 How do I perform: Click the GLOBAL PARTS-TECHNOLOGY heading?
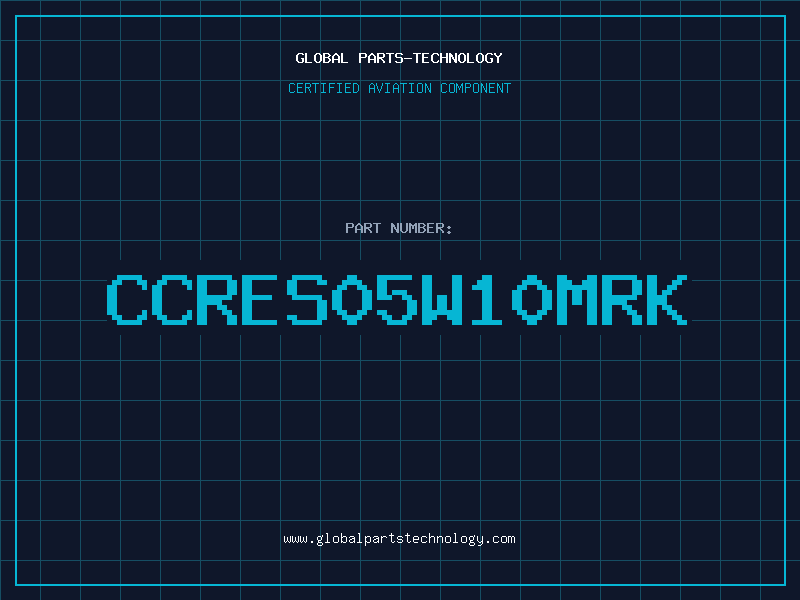pos(399,58)
